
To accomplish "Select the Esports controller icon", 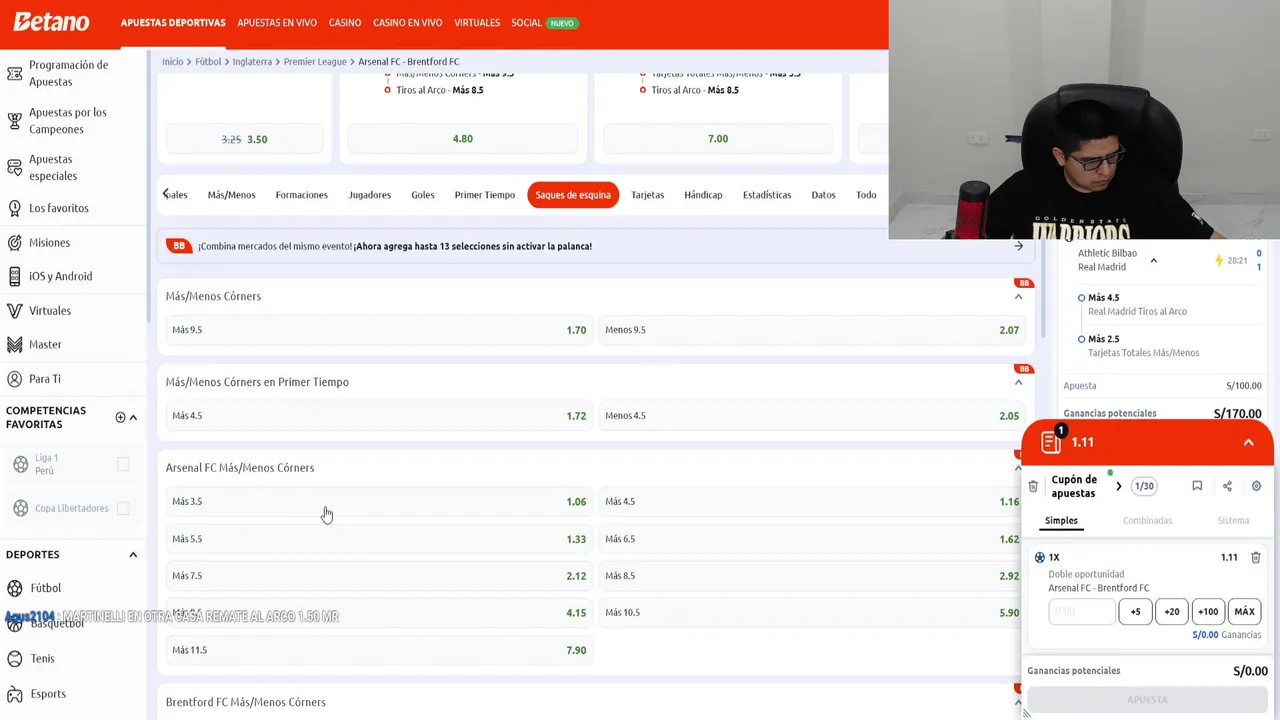I will point(14,693).
